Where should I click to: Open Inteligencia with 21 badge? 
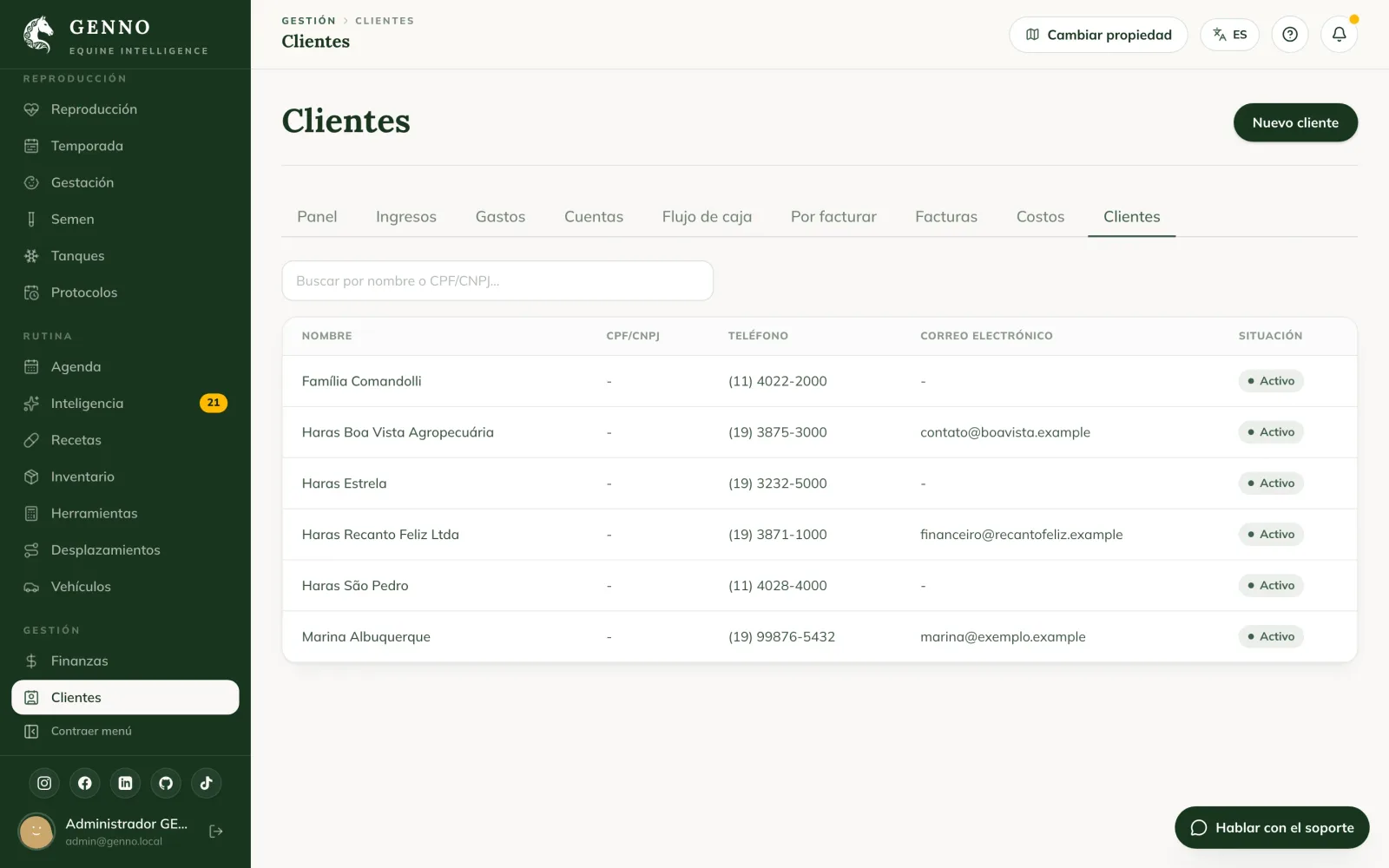pyautogui.click(x=125, y=403)
